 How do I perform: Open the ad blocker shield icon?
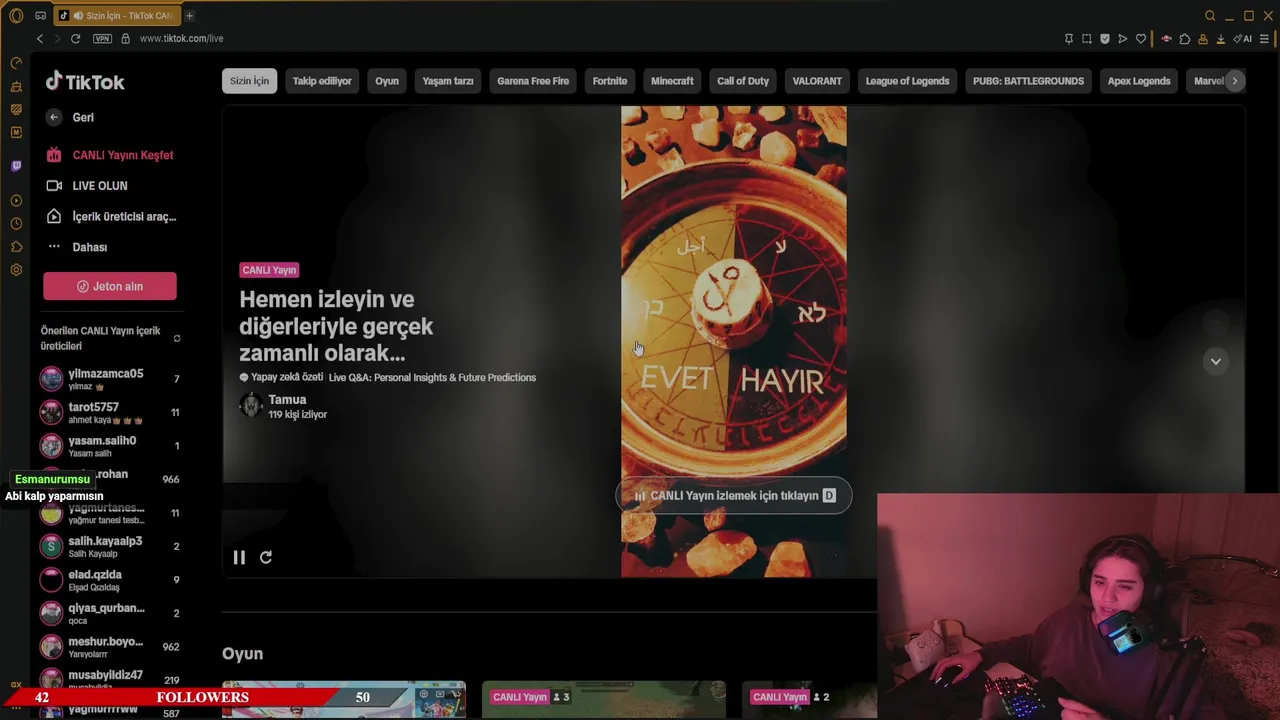tap(1105, 39)
